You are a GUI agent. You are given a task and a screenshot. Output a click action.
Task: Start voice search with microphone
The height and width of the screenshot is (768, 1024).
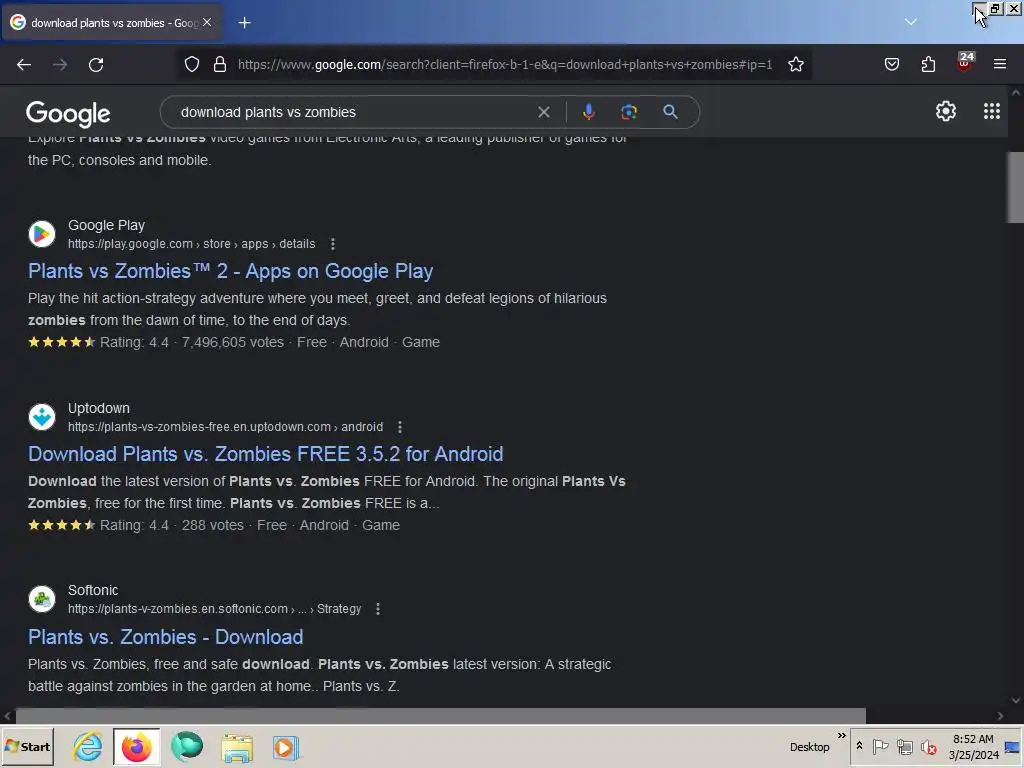[588, 112]
